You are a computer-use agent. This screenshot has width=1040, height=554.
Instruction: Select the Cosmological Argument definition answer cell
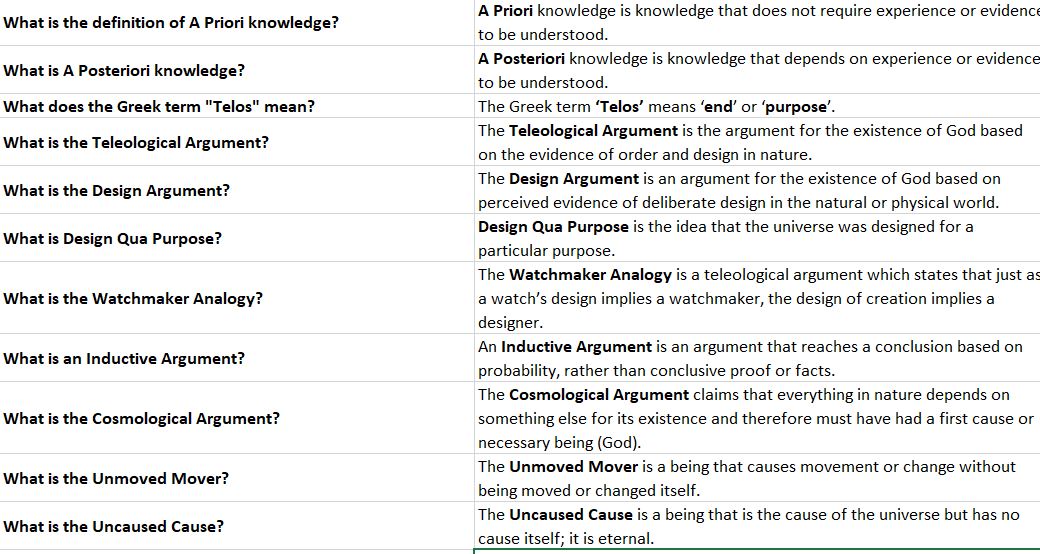[x=755, y=418]
